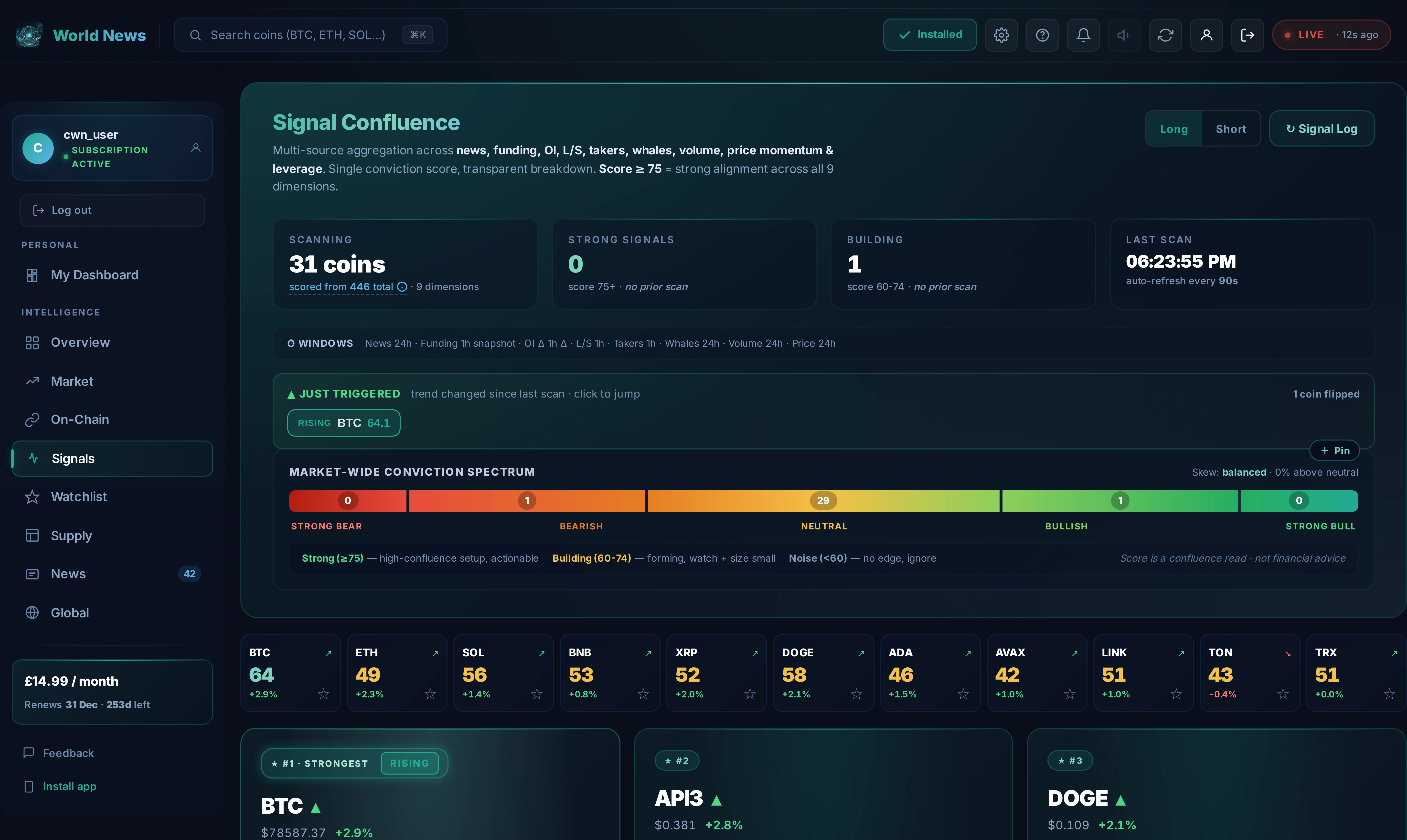Open Watchlist in sidebar

112,497
